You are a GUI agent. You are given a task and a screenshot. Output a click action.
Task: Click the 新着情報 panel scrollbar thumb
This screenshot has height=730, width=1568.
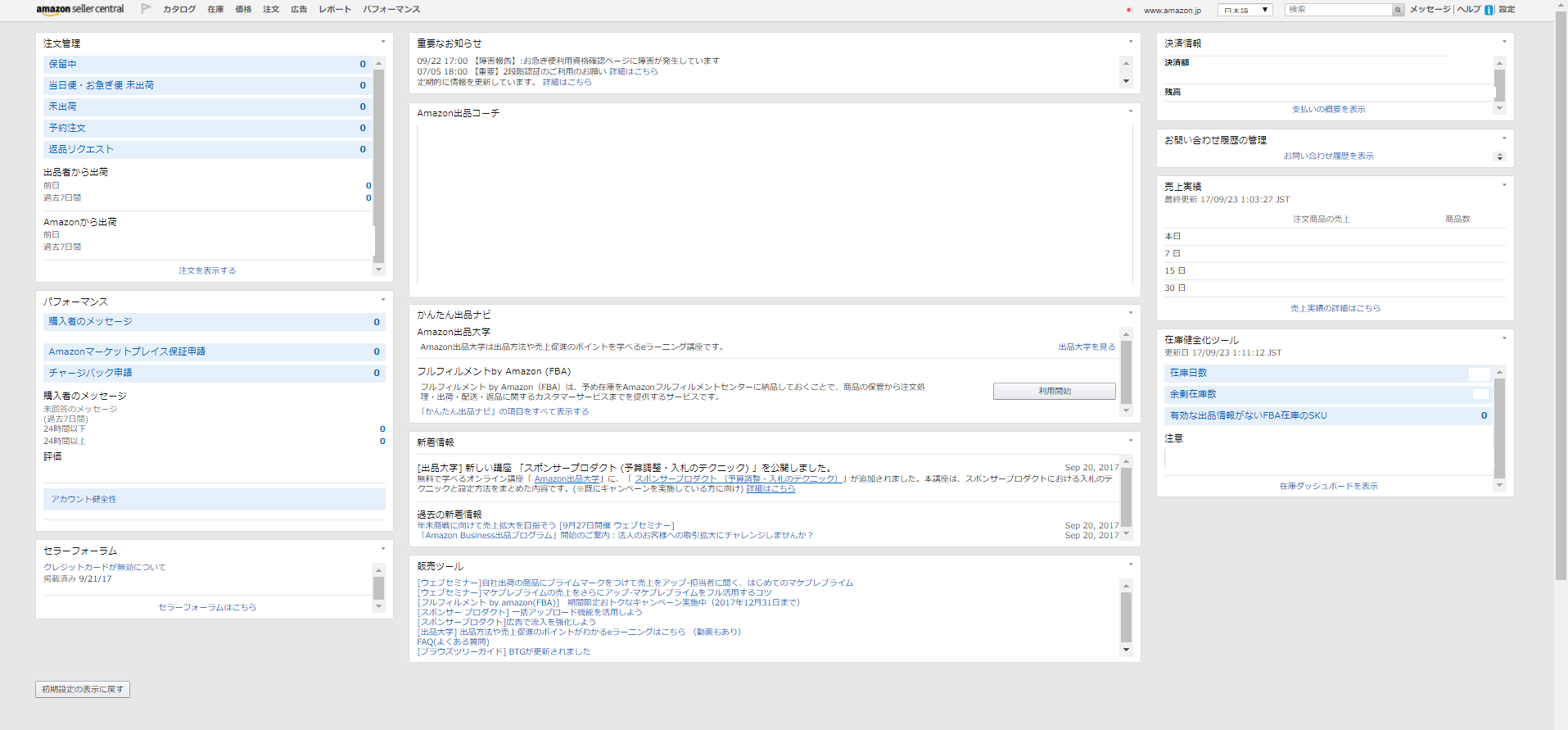pos(1126,497)
